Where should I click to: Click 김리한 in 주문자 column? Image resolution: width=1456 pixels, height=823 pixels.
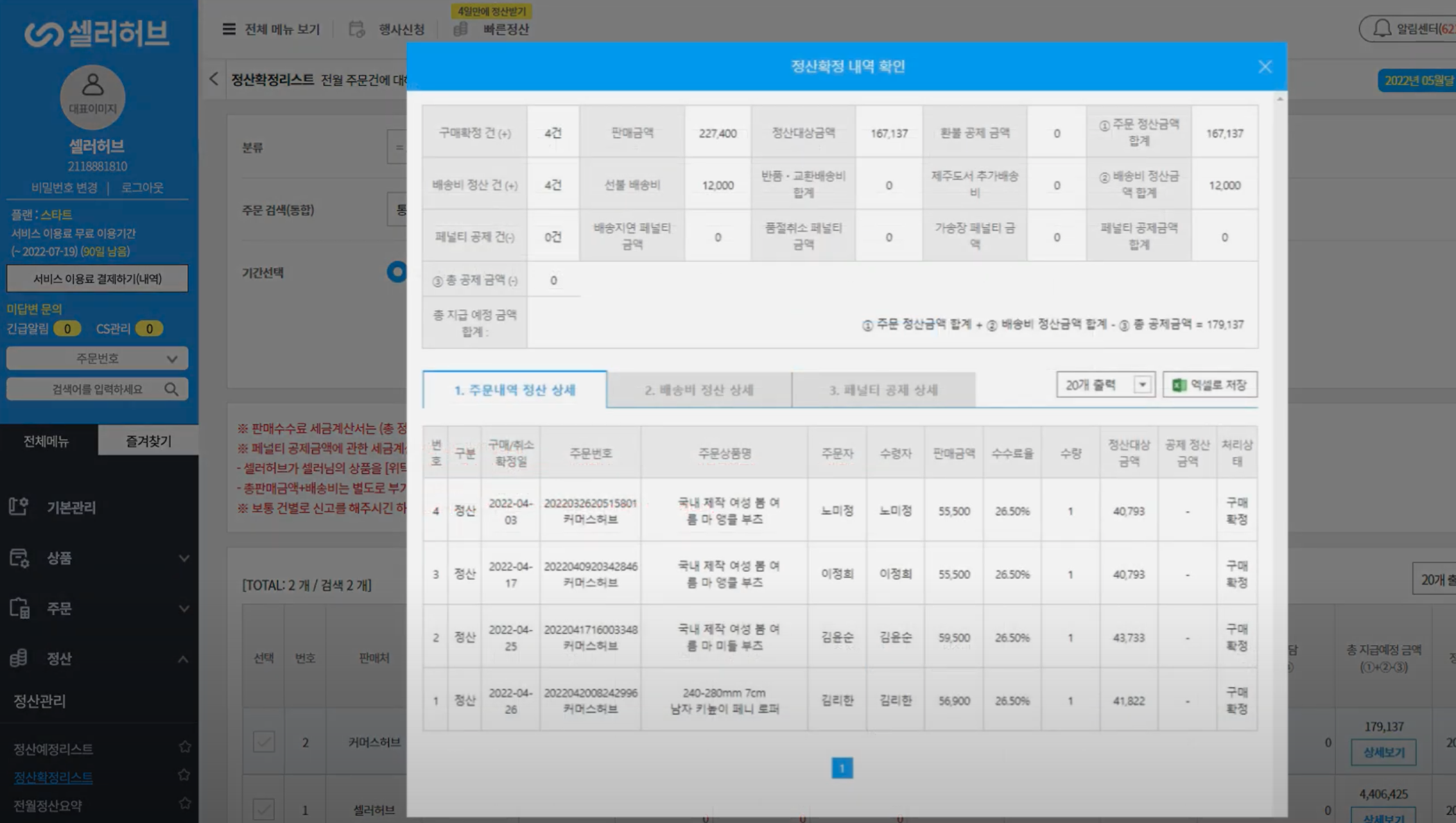click(837, 700)
